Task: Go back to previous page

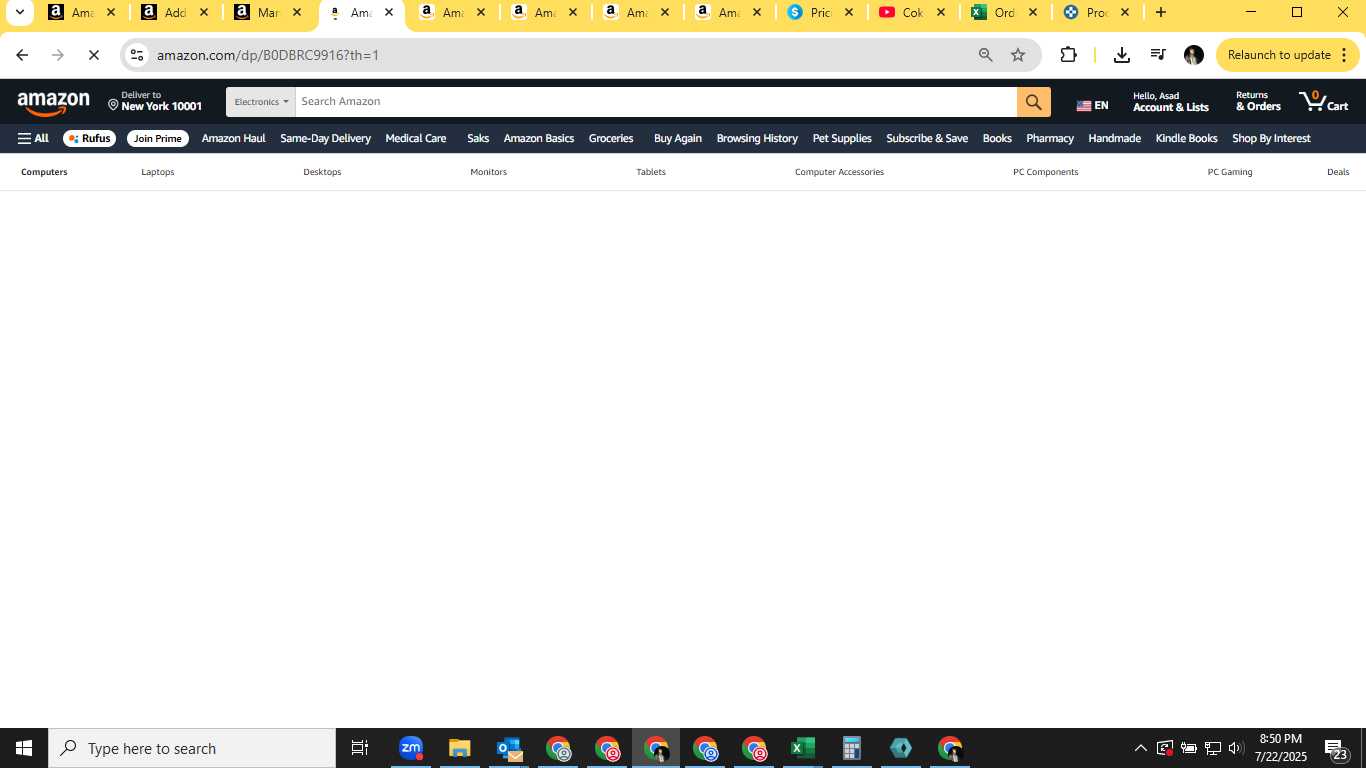Action: coord(22,55)
